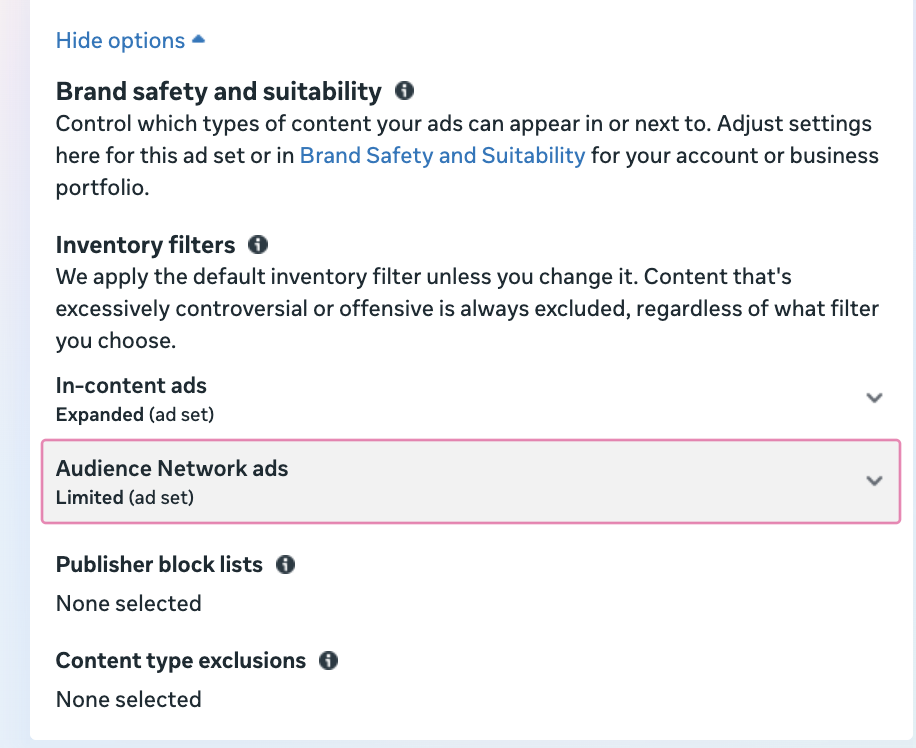Click the Brand safety and suitability heading
Image resolution: width=916 pixels, height=748 pixels.
click(x=218, y=91)
